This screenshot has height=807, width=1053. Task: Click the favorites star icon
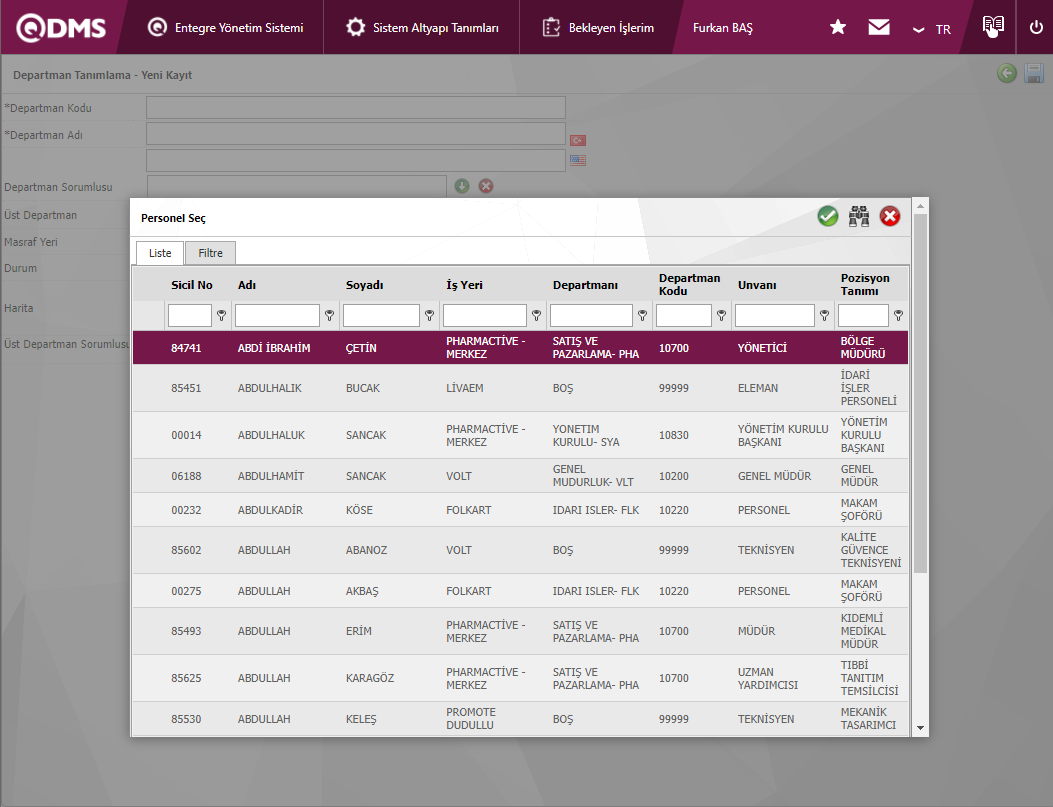[838, 28]
